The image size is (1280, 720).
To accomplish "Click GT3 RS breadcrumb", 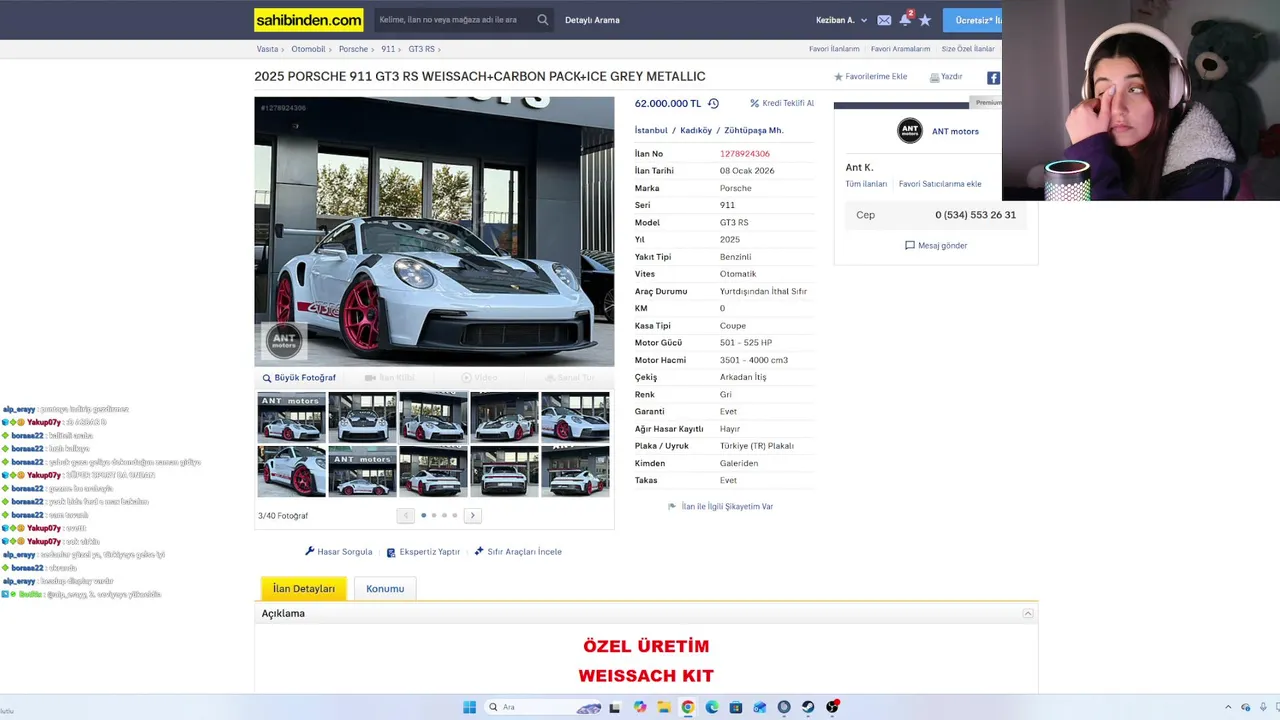I will [x=421, y=49].
